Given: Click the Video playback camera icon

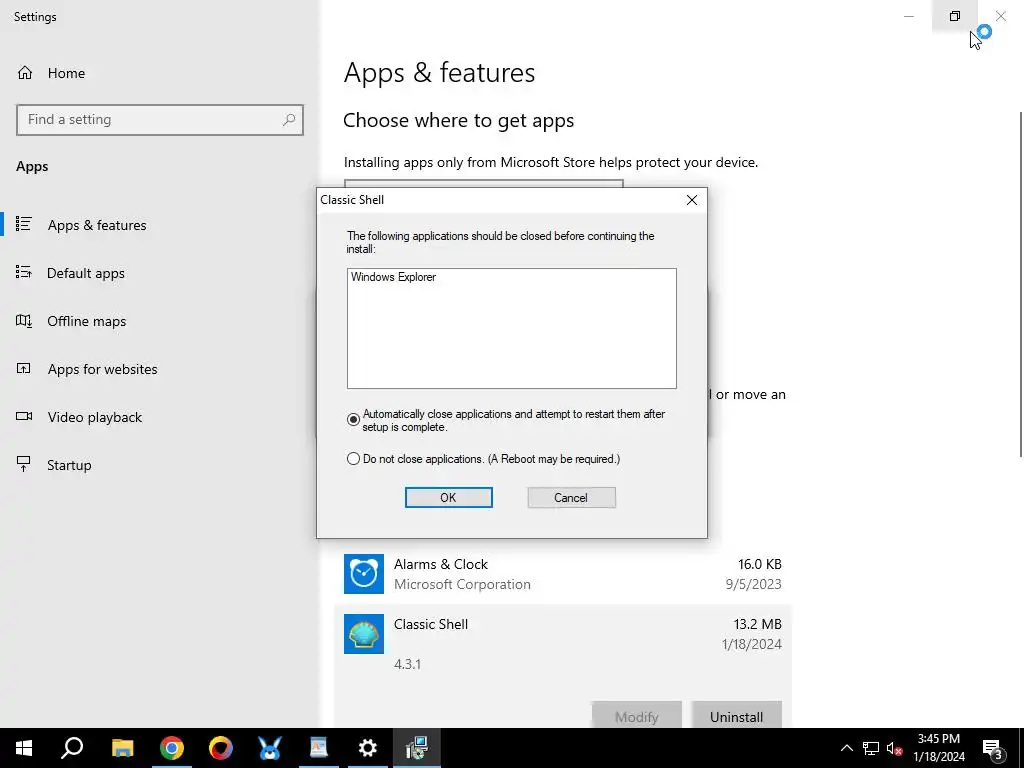Looking at the screenshot, I should pyautogui.click(x=24, y=416).
